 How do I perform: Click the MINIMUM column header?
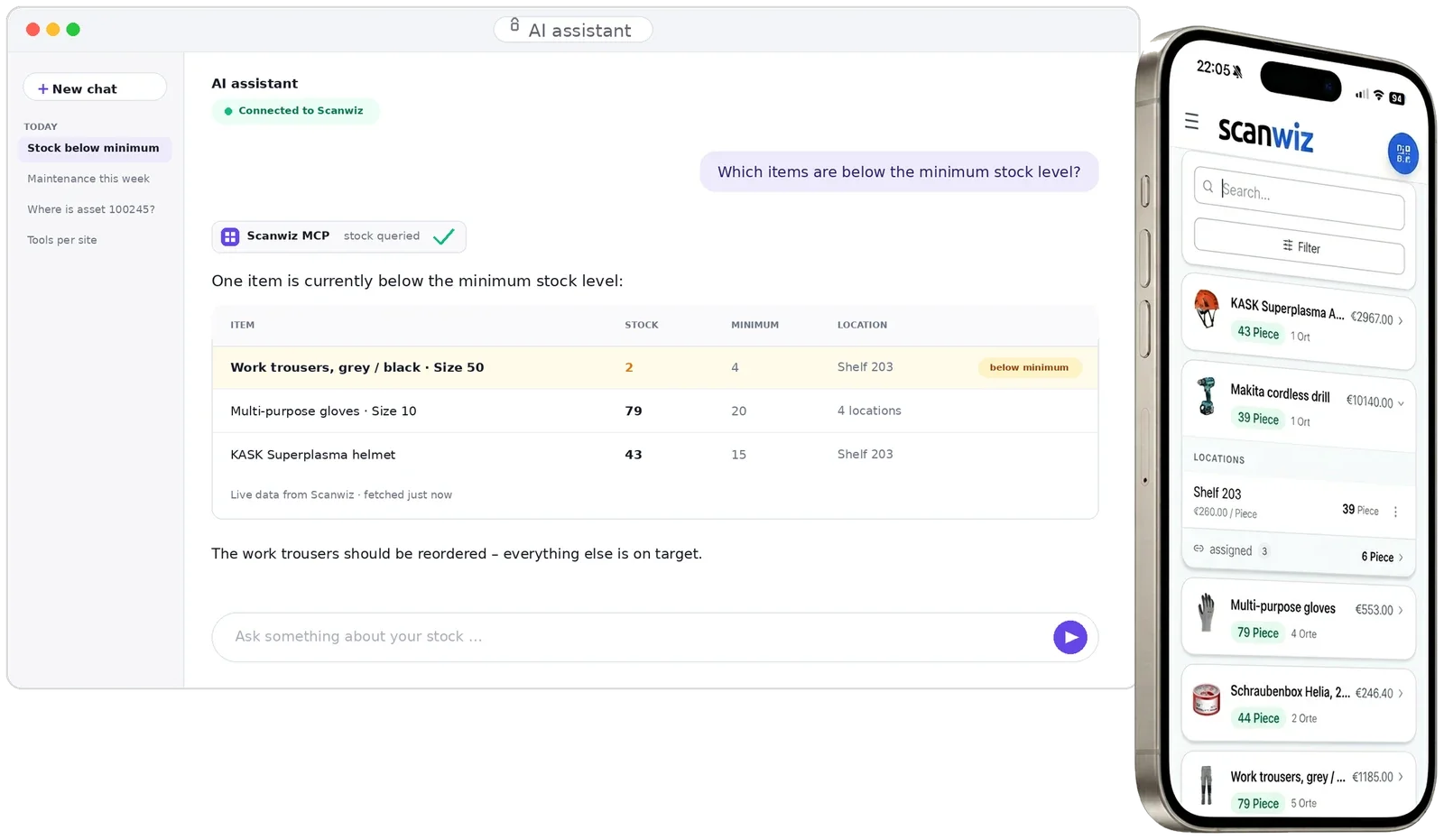[754, 325]
